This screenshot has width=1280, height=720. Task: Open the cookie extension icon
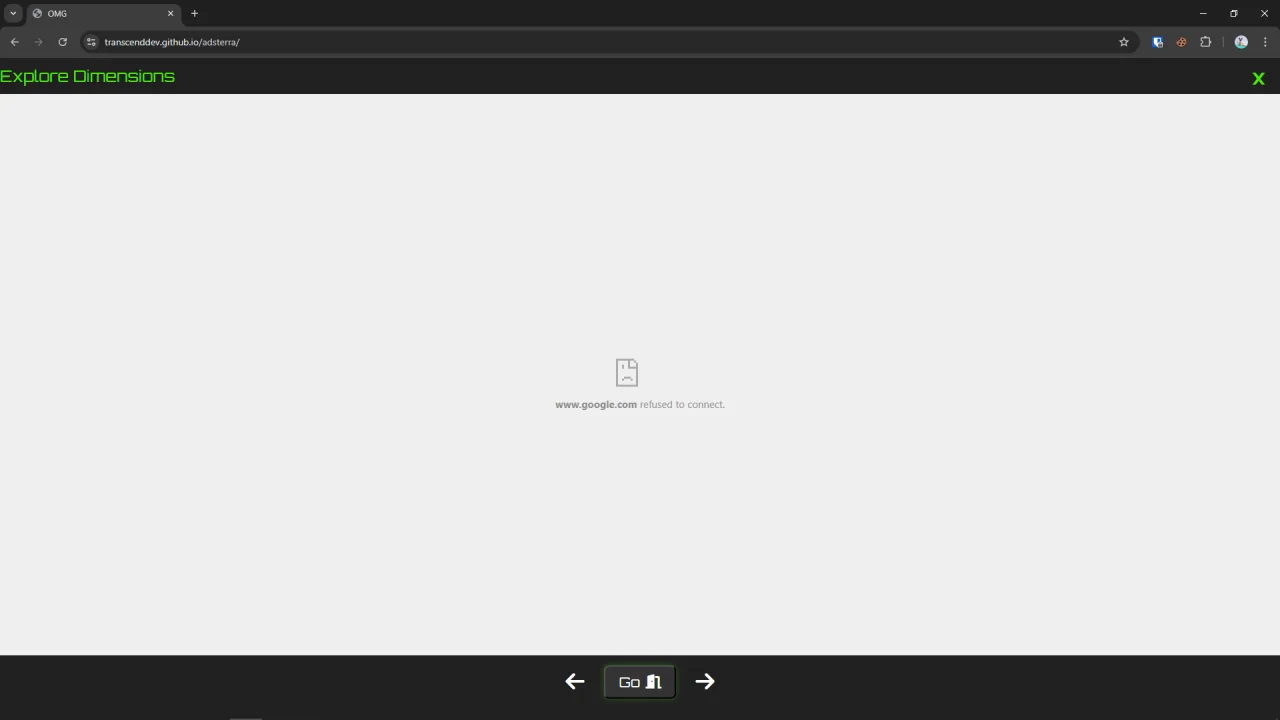1181,42
